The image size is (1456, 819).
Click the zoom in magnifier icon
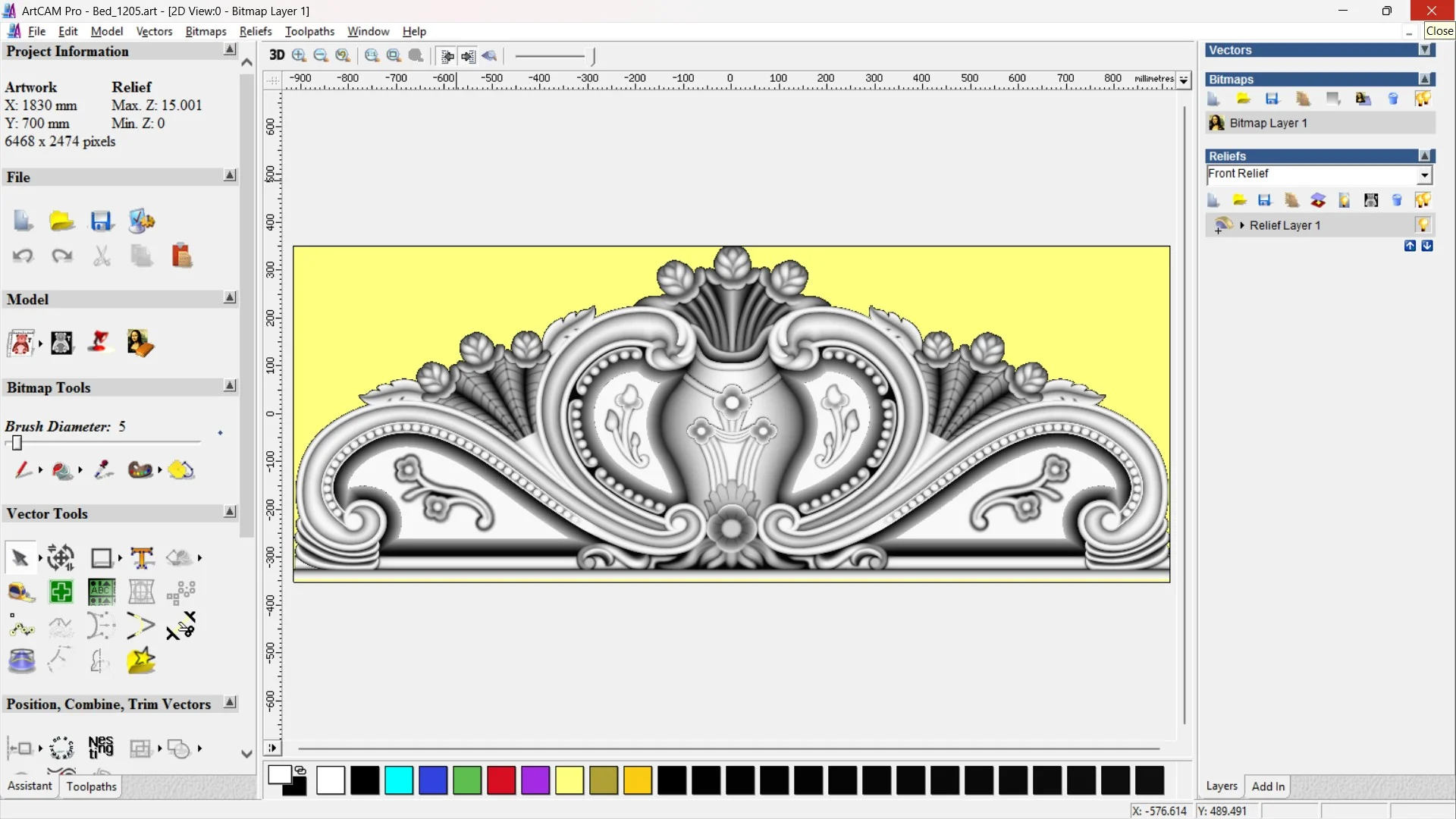(x=299, y=55)
